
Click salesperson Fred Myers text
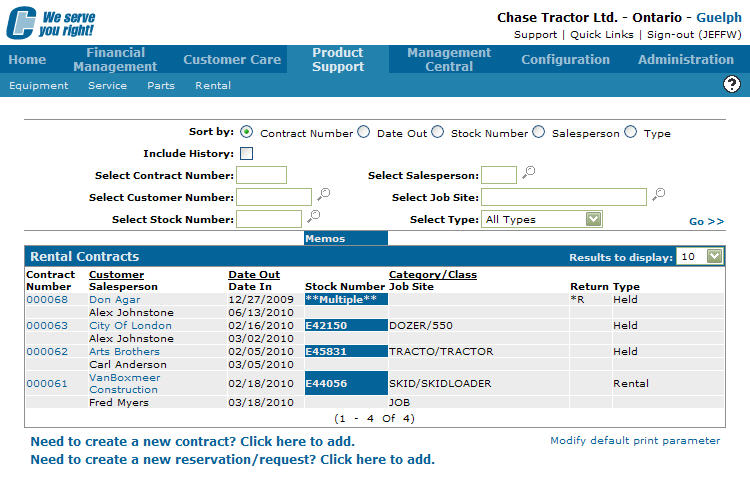pyautogui.click(x=119, y=402)
